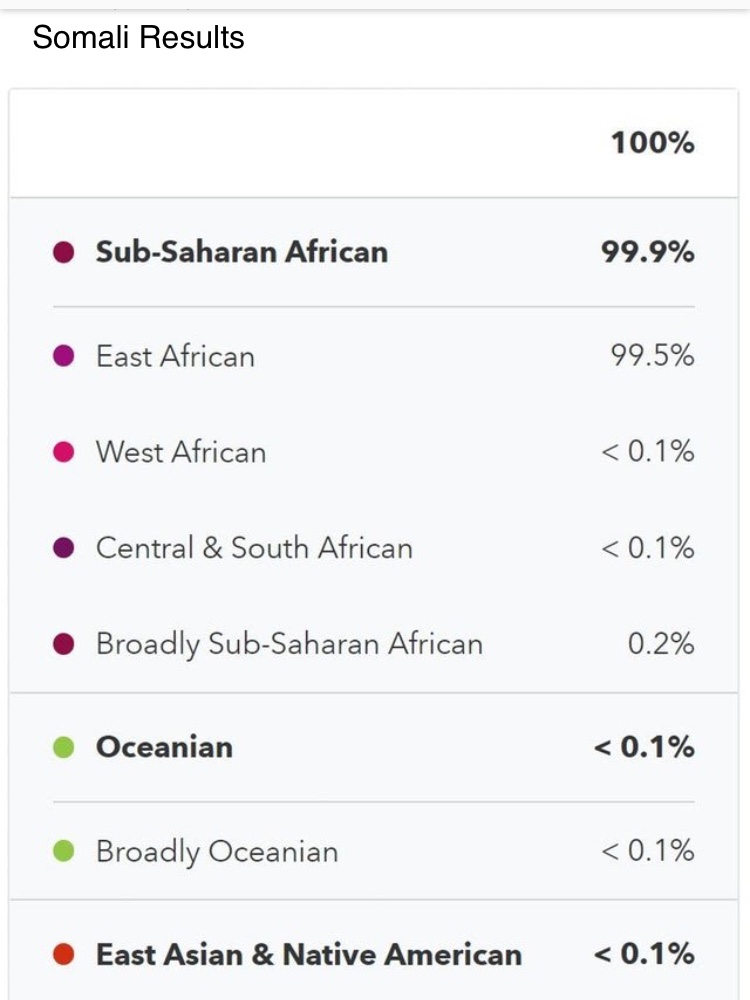Select East Asian & Native American heading

(x=309, y=955)
